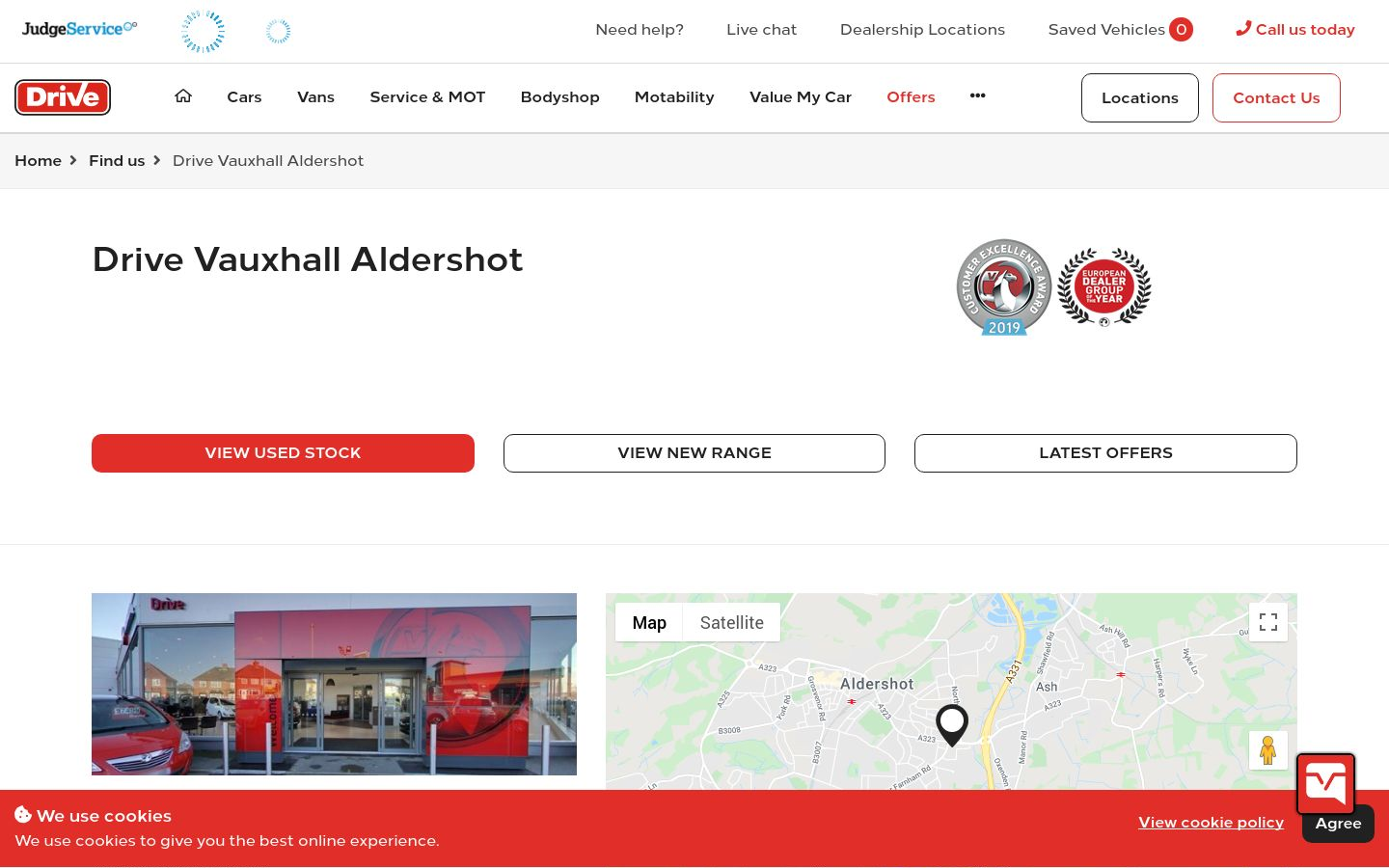The height and width of the screenshot is (868, 1389).
Task: Open the View cookie policy link
Action: coord(1211,823)
